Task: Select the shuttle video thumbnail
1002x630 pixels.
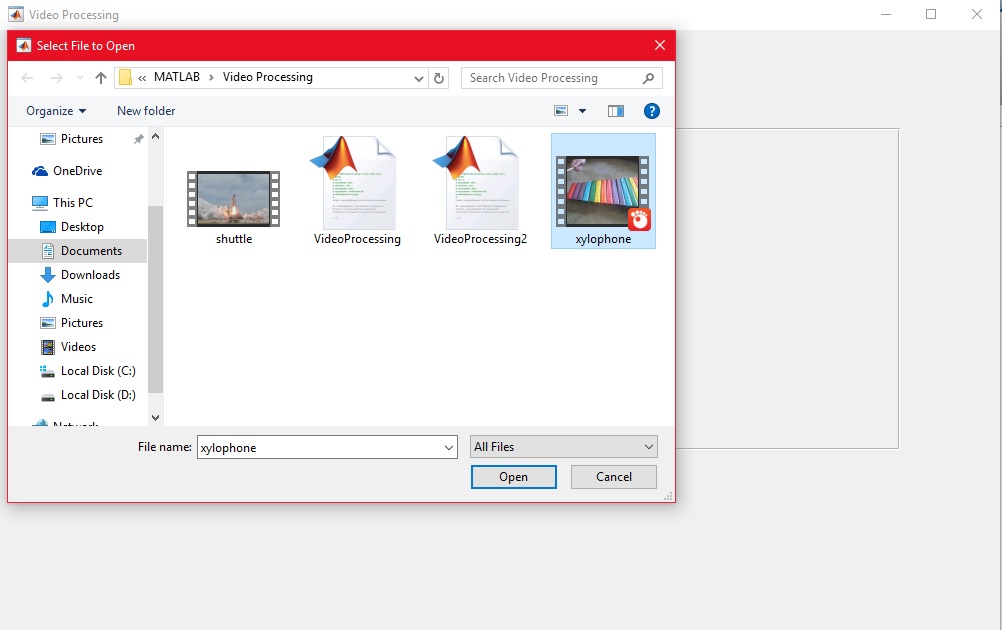Action: click(x=234, y=200)
